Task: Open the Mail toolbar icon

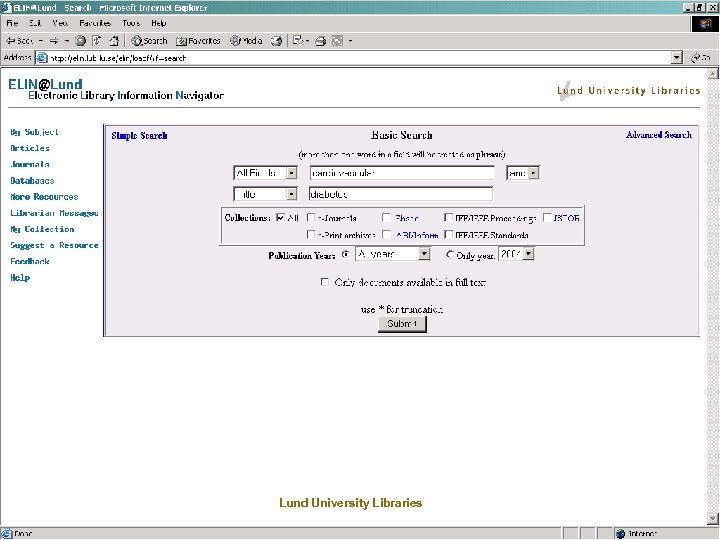Action: (x=298, y=41)
